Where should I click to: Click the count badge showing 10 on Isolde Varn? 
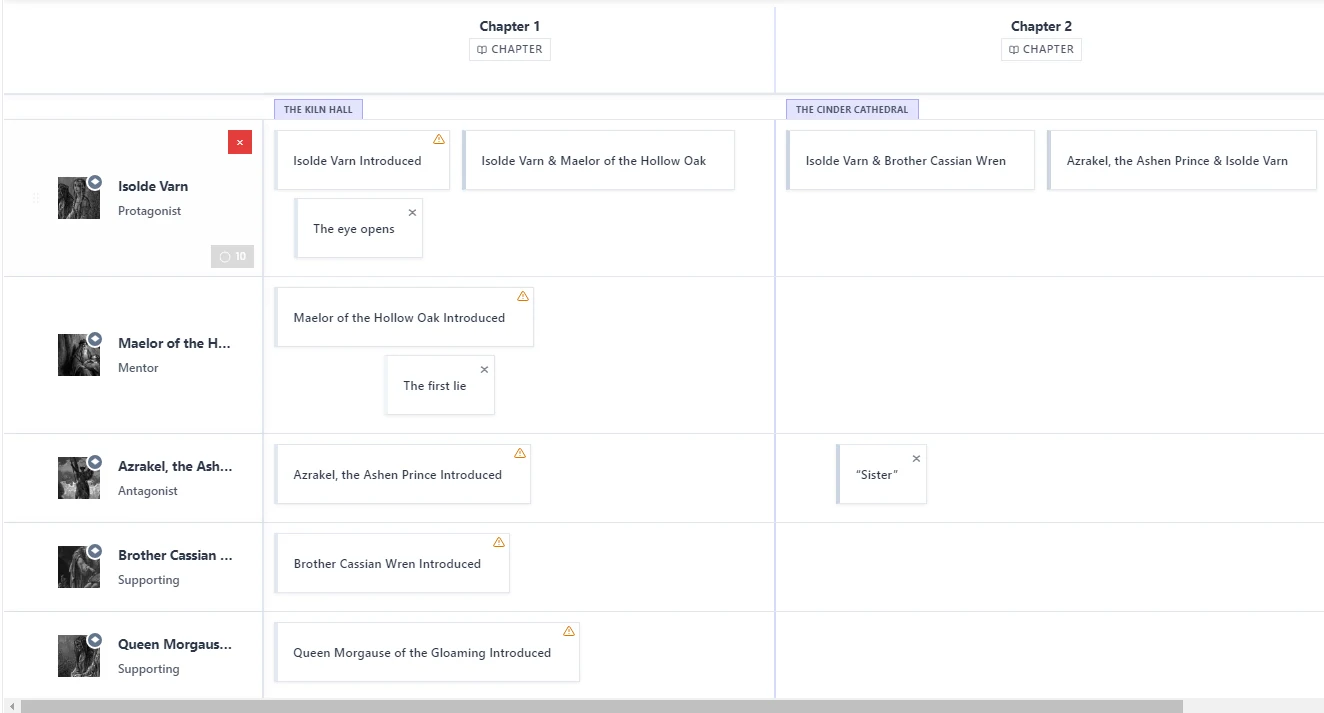pyautogui.click(x=232, y=257)
